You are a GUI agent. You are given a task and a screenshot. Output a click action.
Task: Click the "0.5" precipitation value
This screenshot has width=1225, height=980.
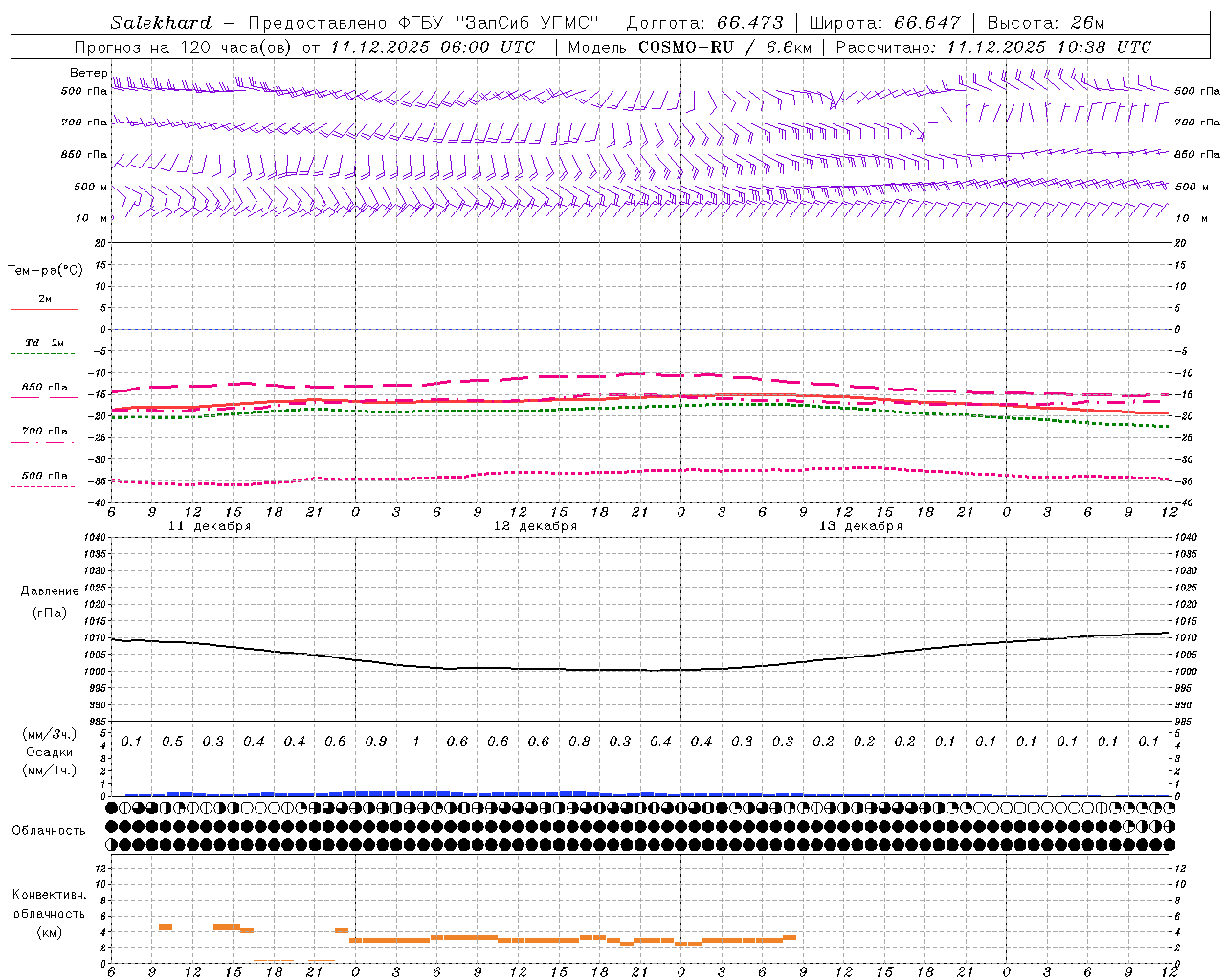click(x=172, y=742)
